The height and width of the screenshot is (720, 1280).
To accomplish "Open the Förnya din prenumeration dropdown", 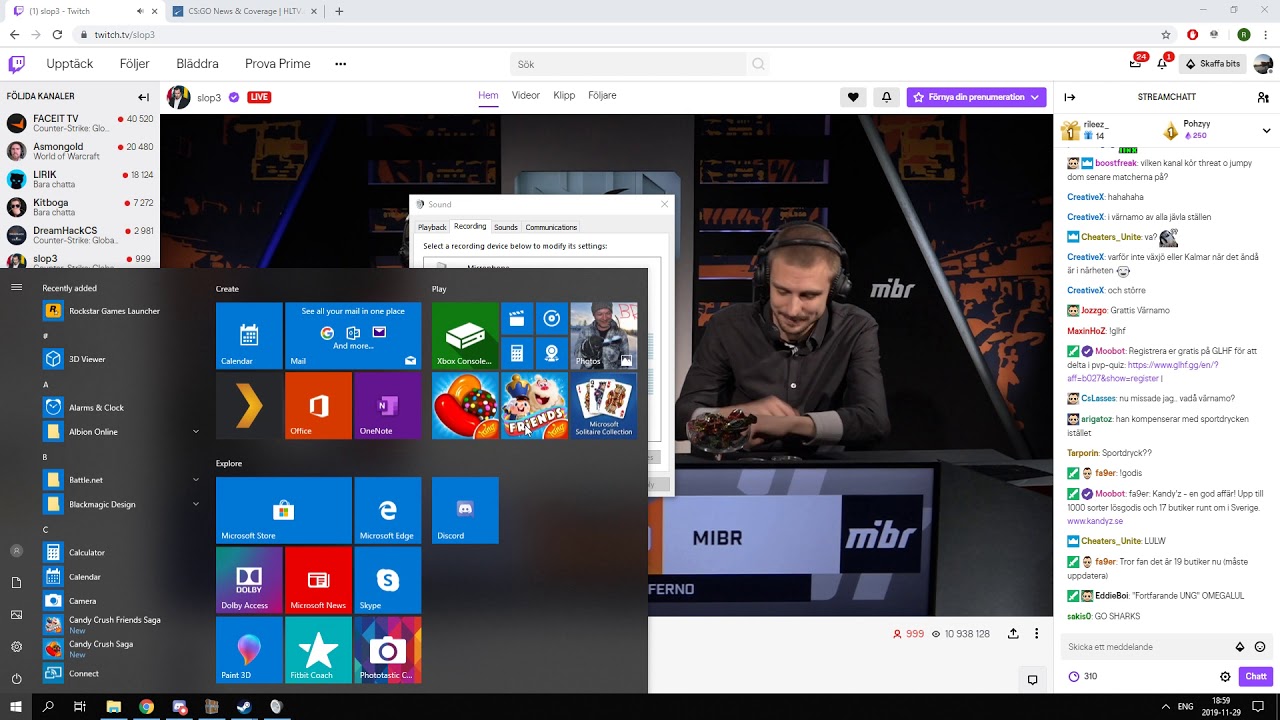I will click(976, 97).
